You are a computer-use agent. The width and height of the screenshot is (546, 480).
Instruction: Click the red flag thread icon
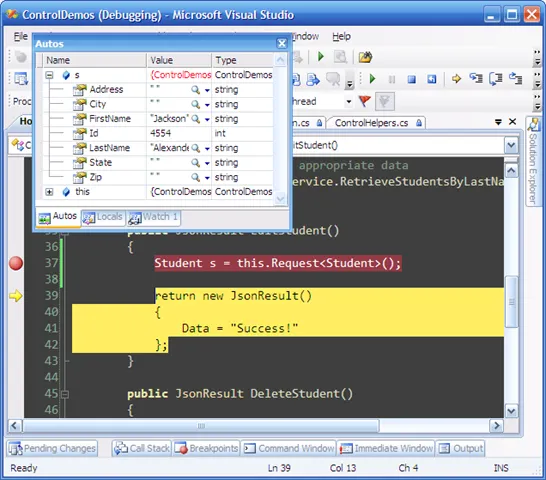pyautogui.click(x=365, y=101)
